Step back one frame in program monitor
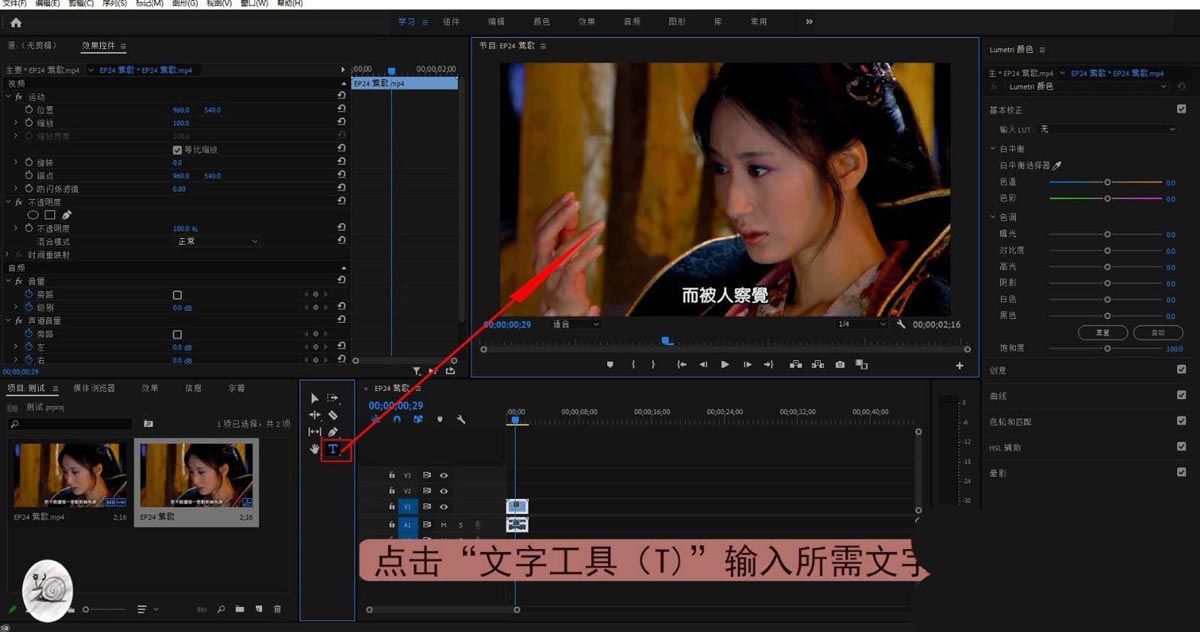Screen dimensions: 1200x632 coord(704,365)
